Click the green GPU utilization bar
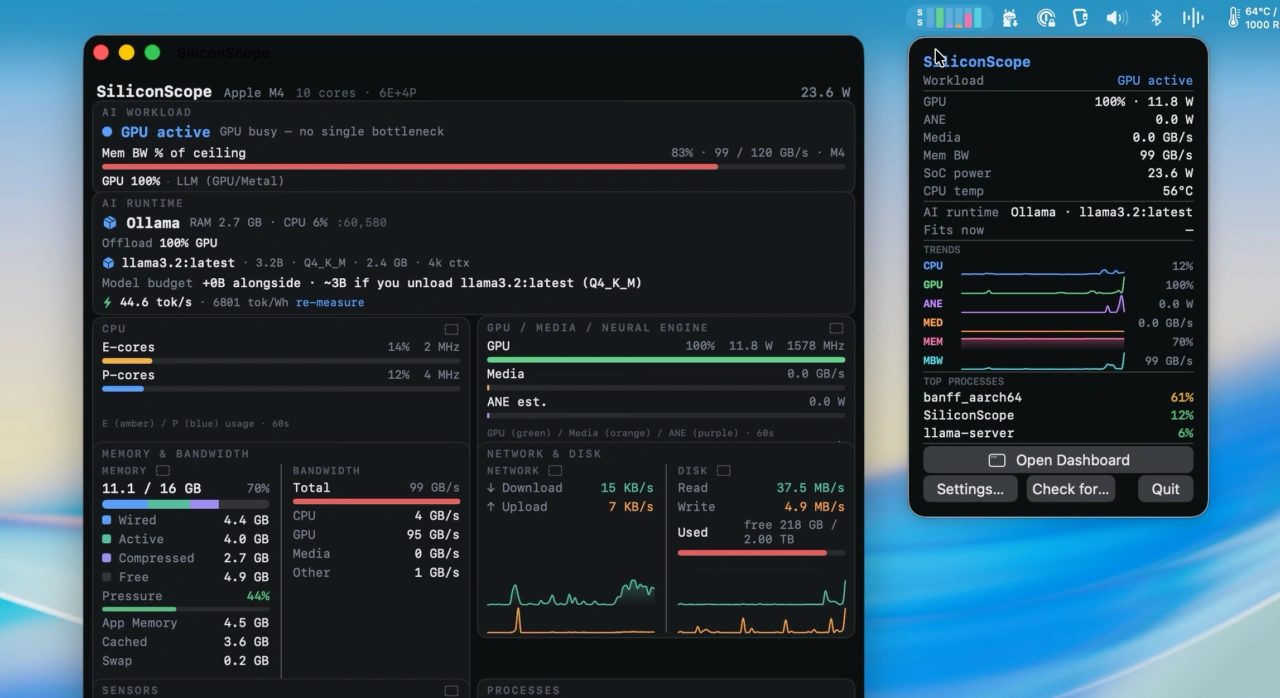 click(666, 360)
